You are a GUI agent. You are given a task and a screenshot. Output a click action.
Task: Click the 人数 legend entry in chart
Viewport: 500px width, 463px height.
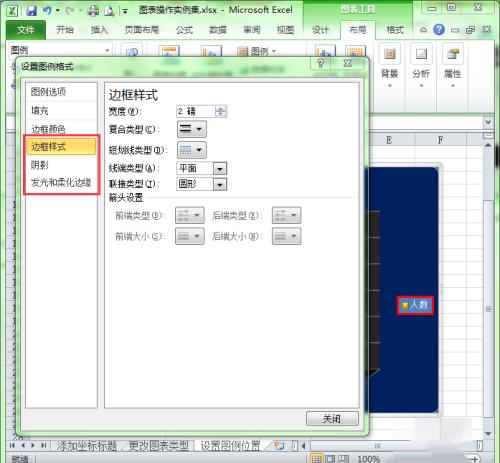pos(415,305)
